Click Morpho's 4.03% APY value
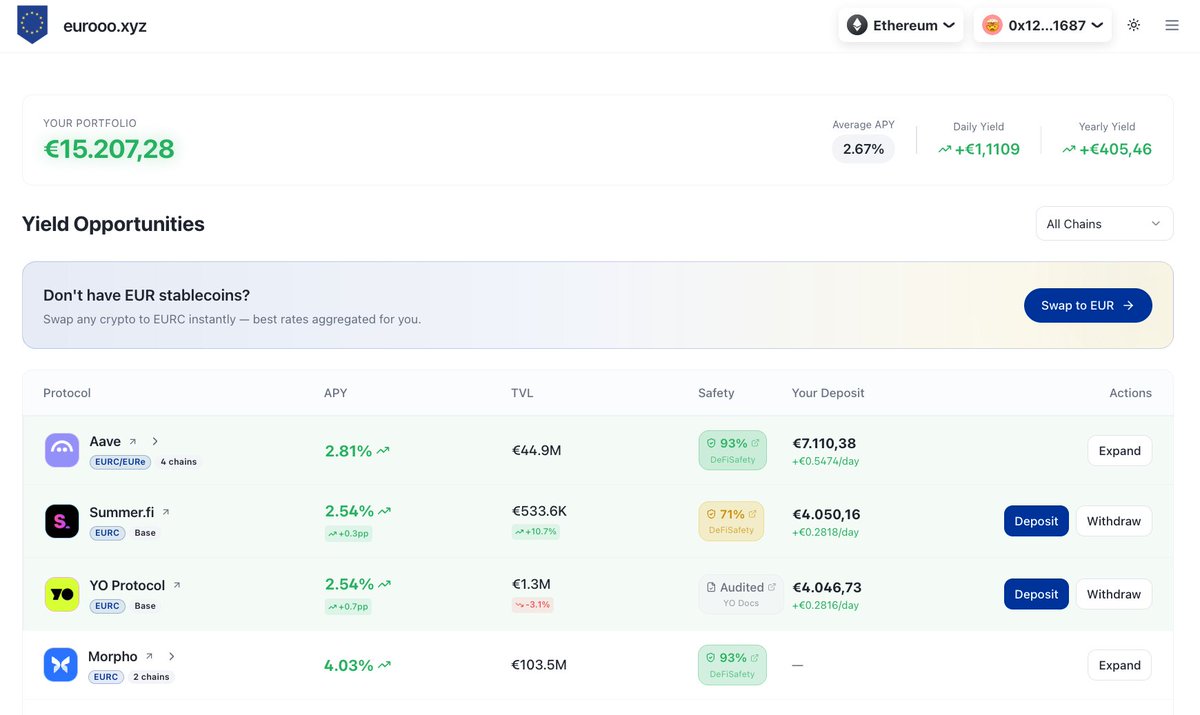 (348, 665)
